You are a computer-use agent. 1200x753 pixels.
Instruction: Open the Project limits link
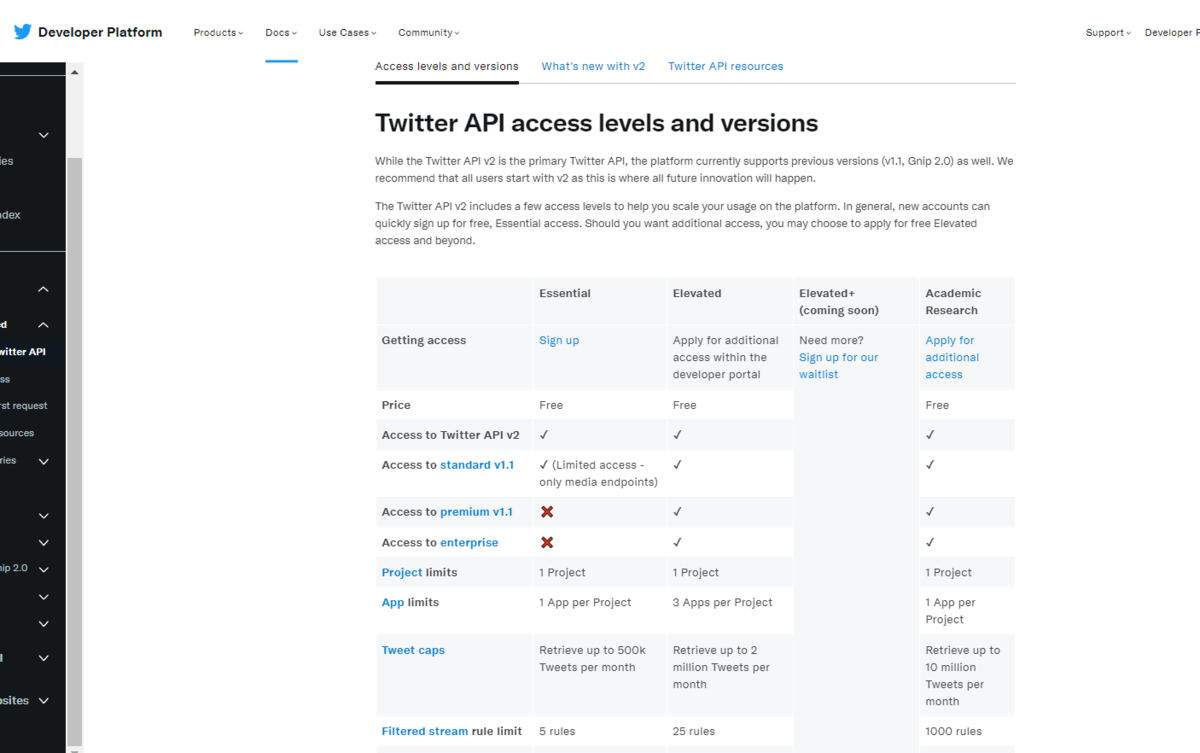[402, 573]
